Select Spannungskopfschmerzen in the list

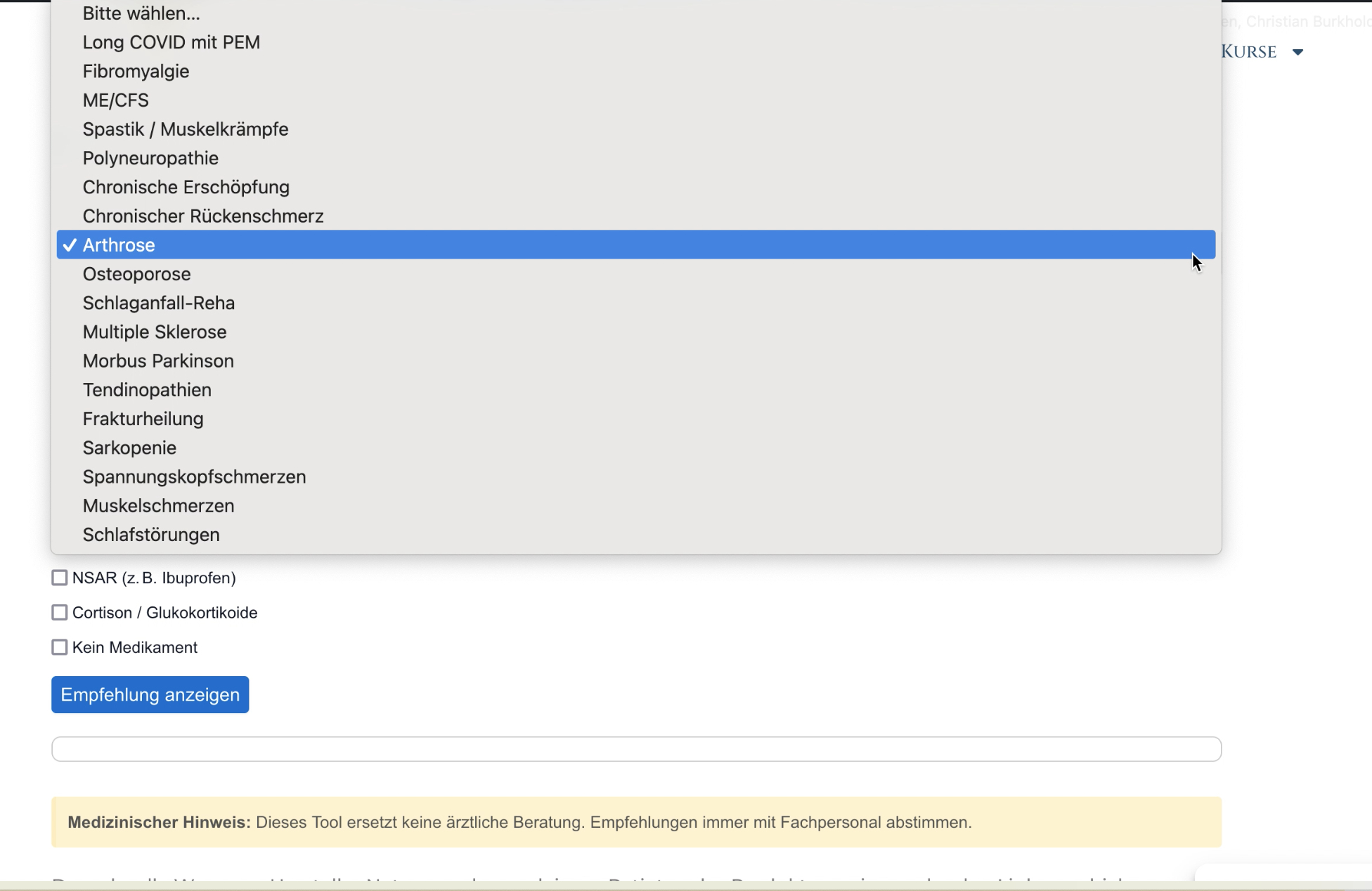[194, 477]
